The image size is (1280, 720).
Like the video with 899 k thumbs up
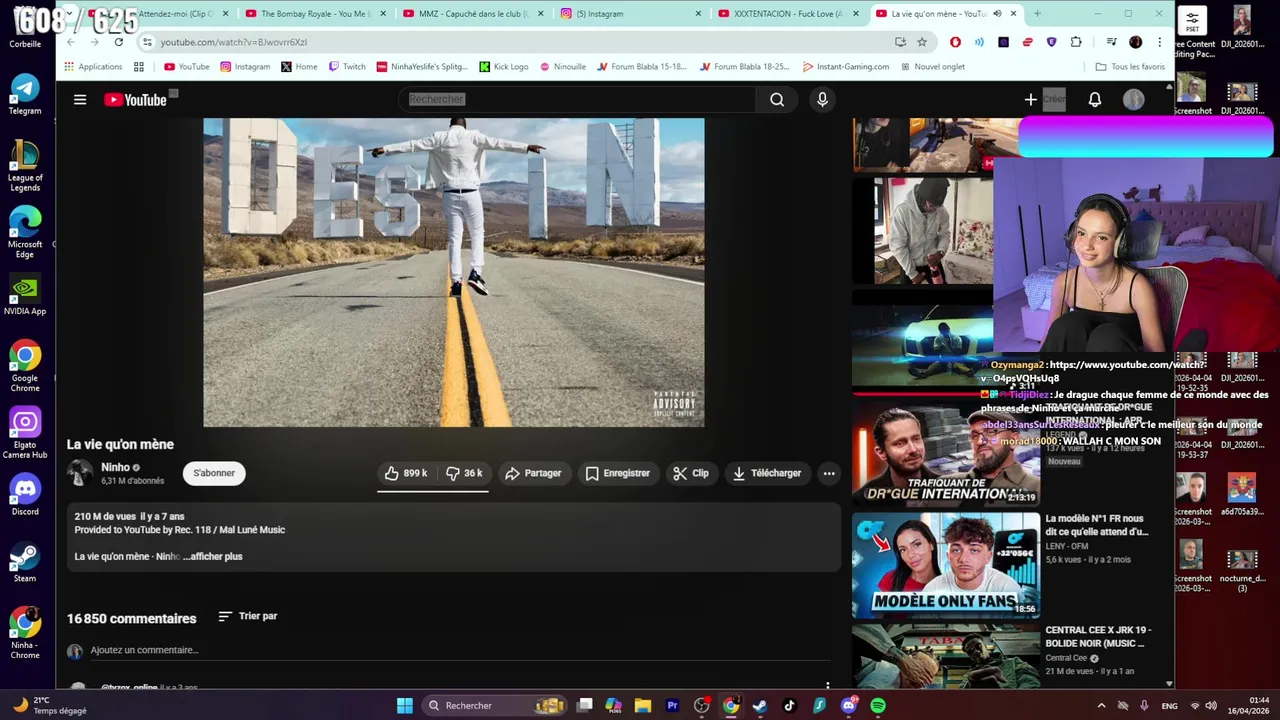pyautogui.click(x=406, y=473)
